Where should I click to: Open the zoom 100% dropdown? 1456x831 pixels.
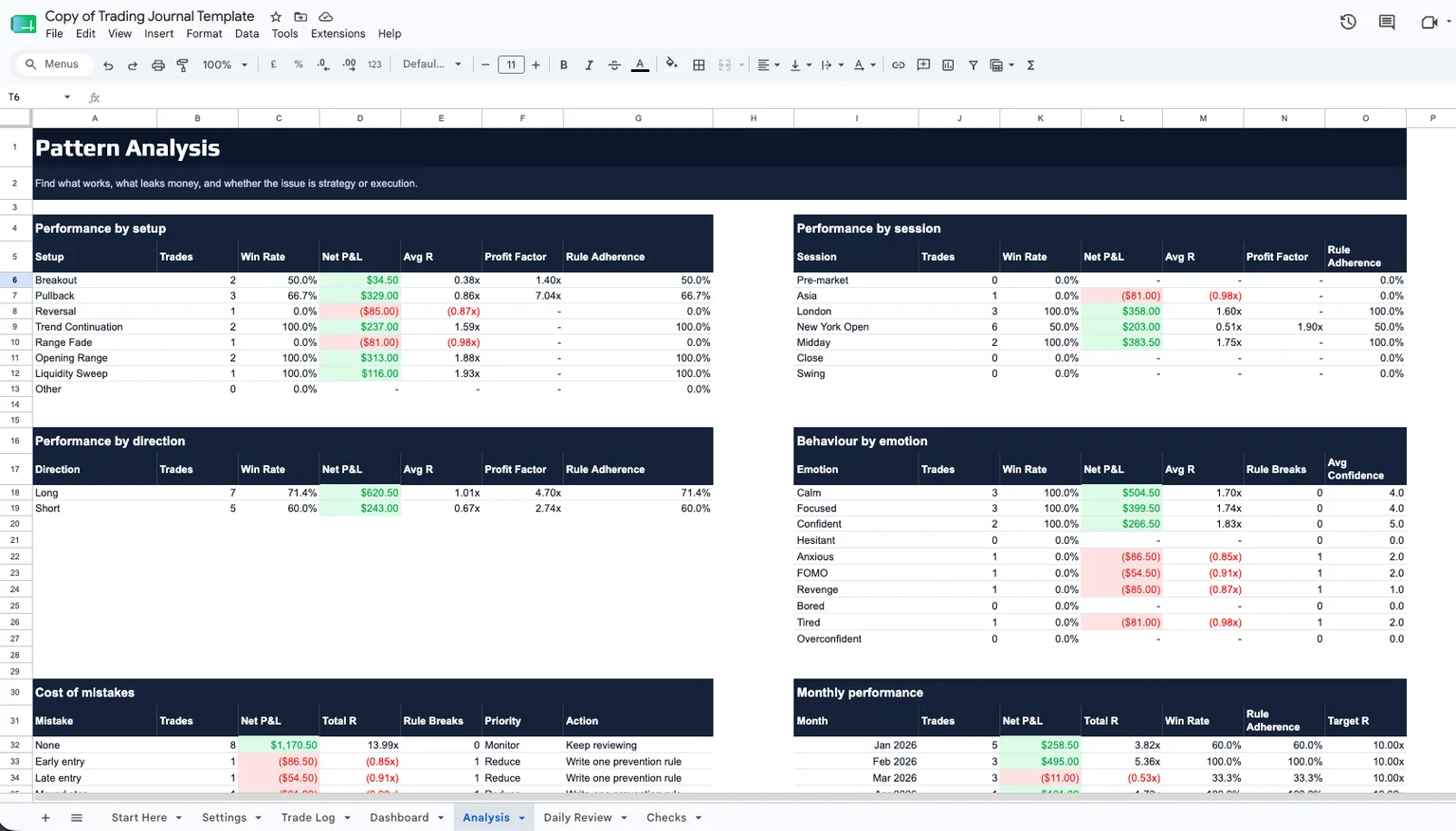(x=225, y=64)
